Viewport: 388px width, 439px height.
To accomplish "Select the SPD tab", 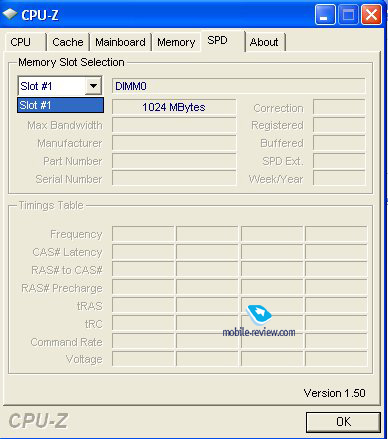I will click(223, 41).
